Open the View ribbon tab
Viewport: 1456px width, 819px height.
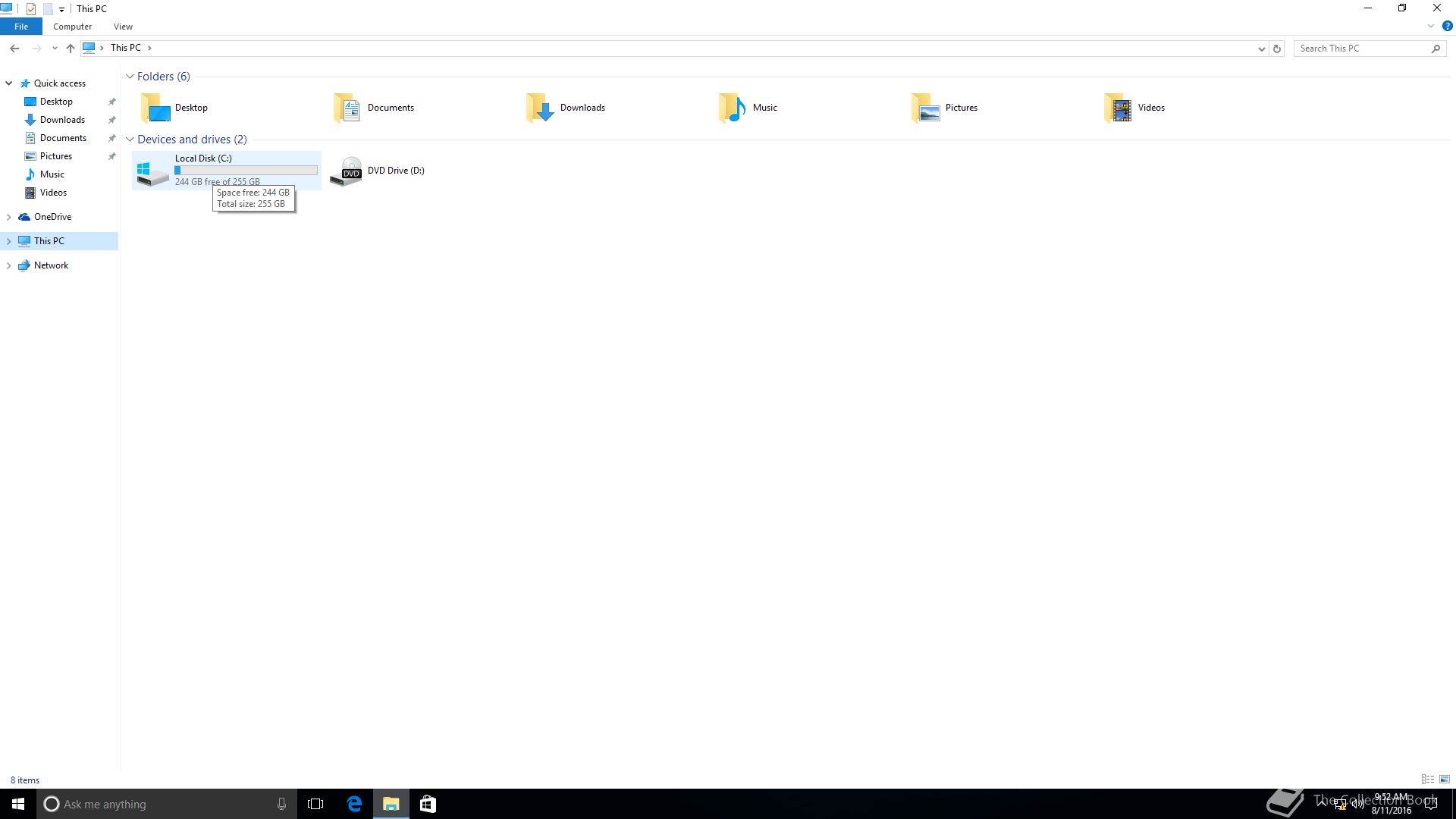pyautogui.click(x=123, y=27)
